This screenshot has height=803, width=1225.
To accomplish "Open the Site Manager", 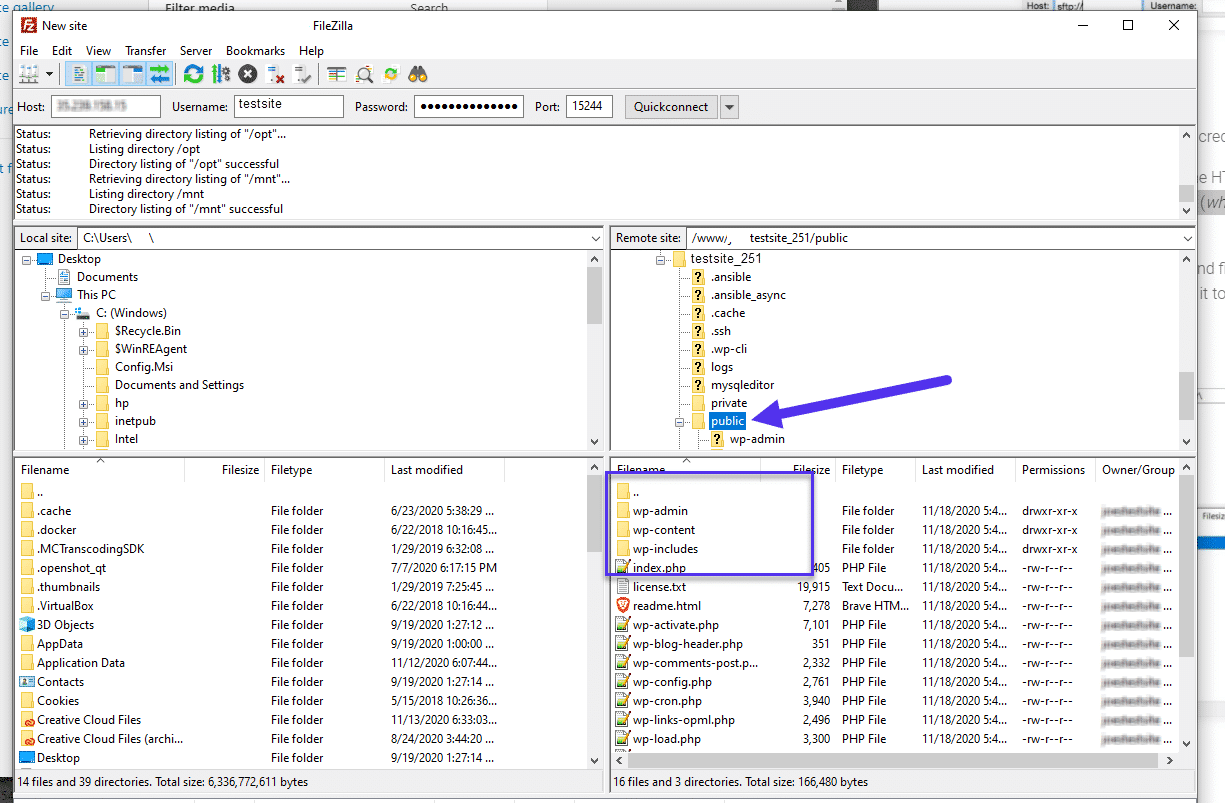I will (30, 73).
